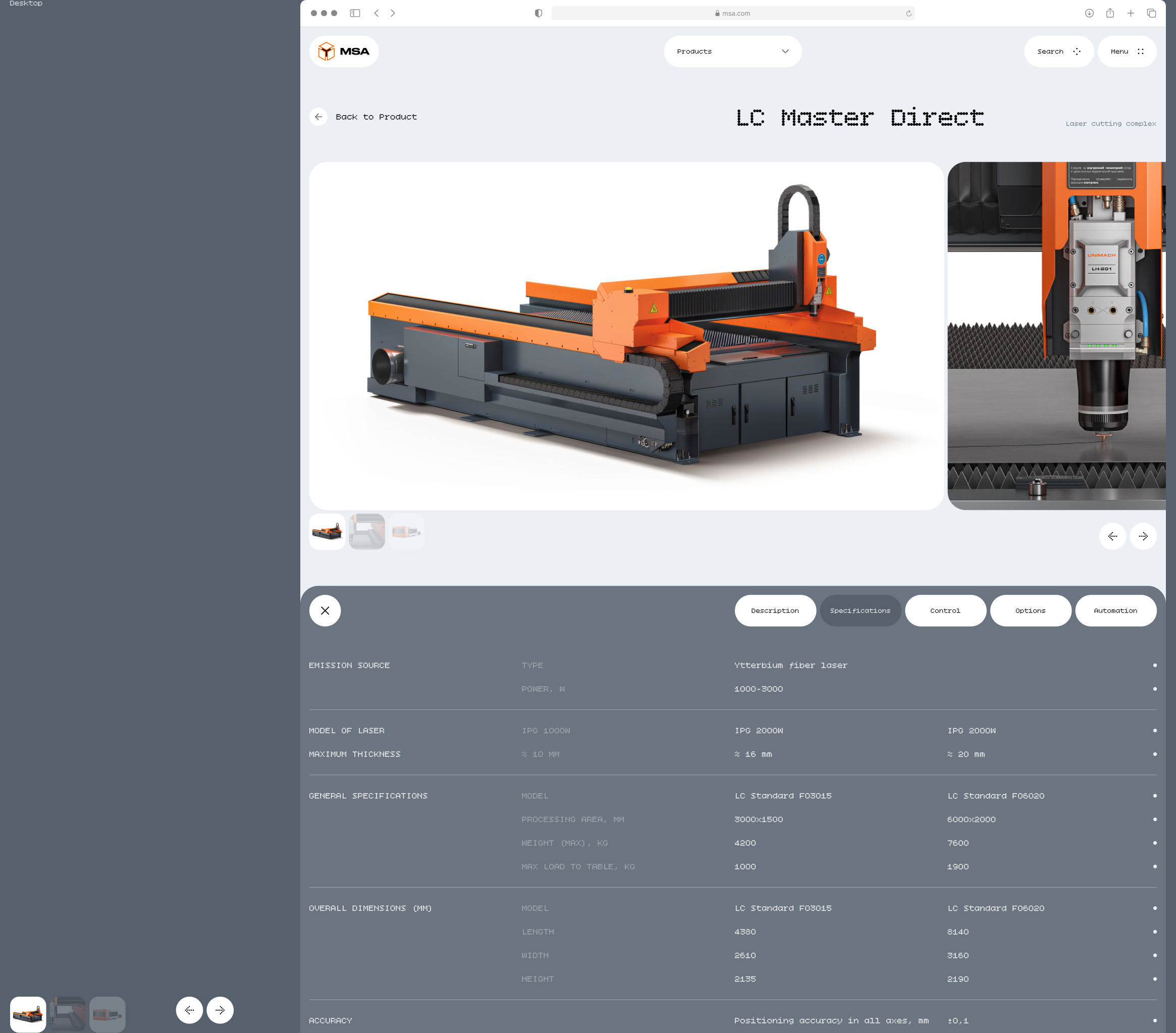Select the second gallery thumbnail

point(366,531)
